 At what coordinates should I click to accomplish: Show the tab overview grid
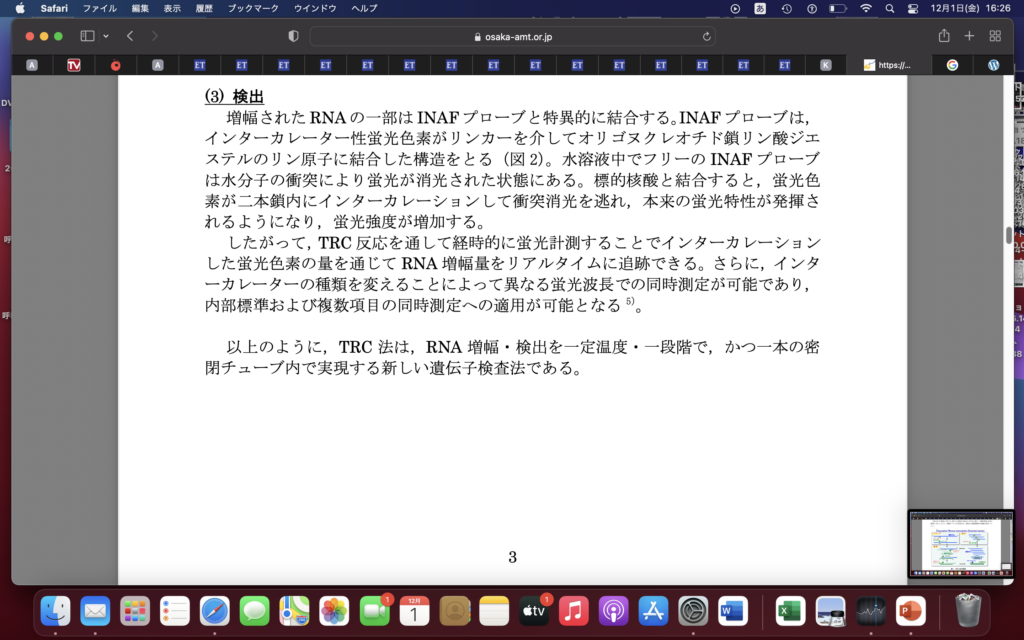coord(995,36)
